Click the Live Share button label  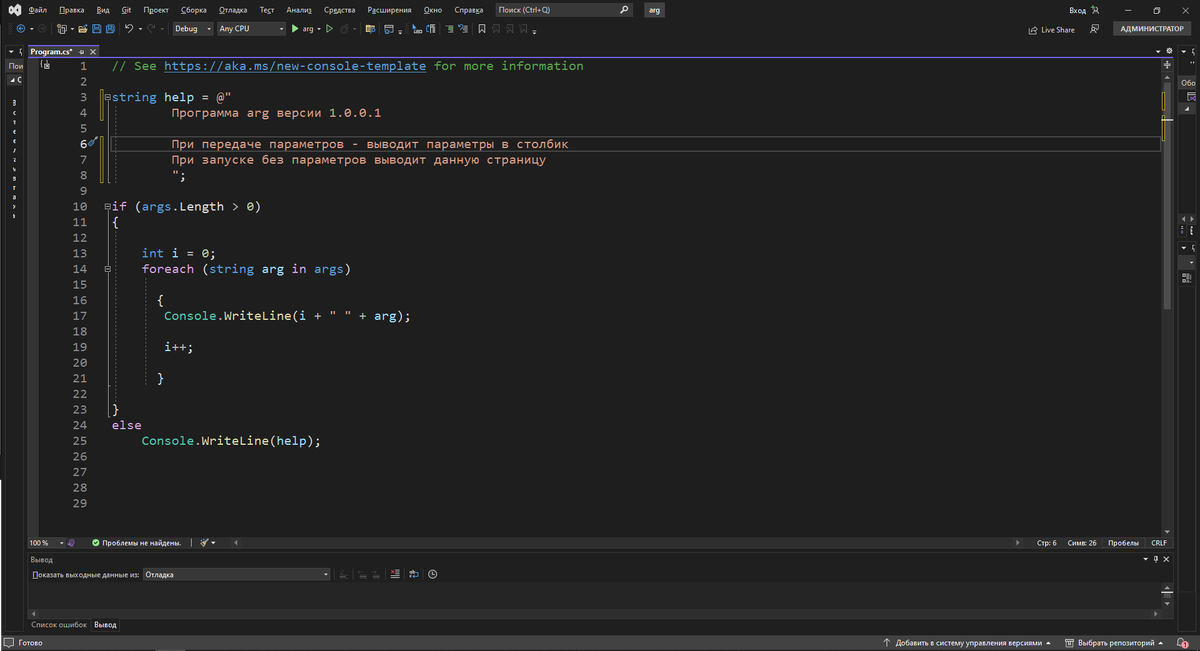(x=1058, y=30)
